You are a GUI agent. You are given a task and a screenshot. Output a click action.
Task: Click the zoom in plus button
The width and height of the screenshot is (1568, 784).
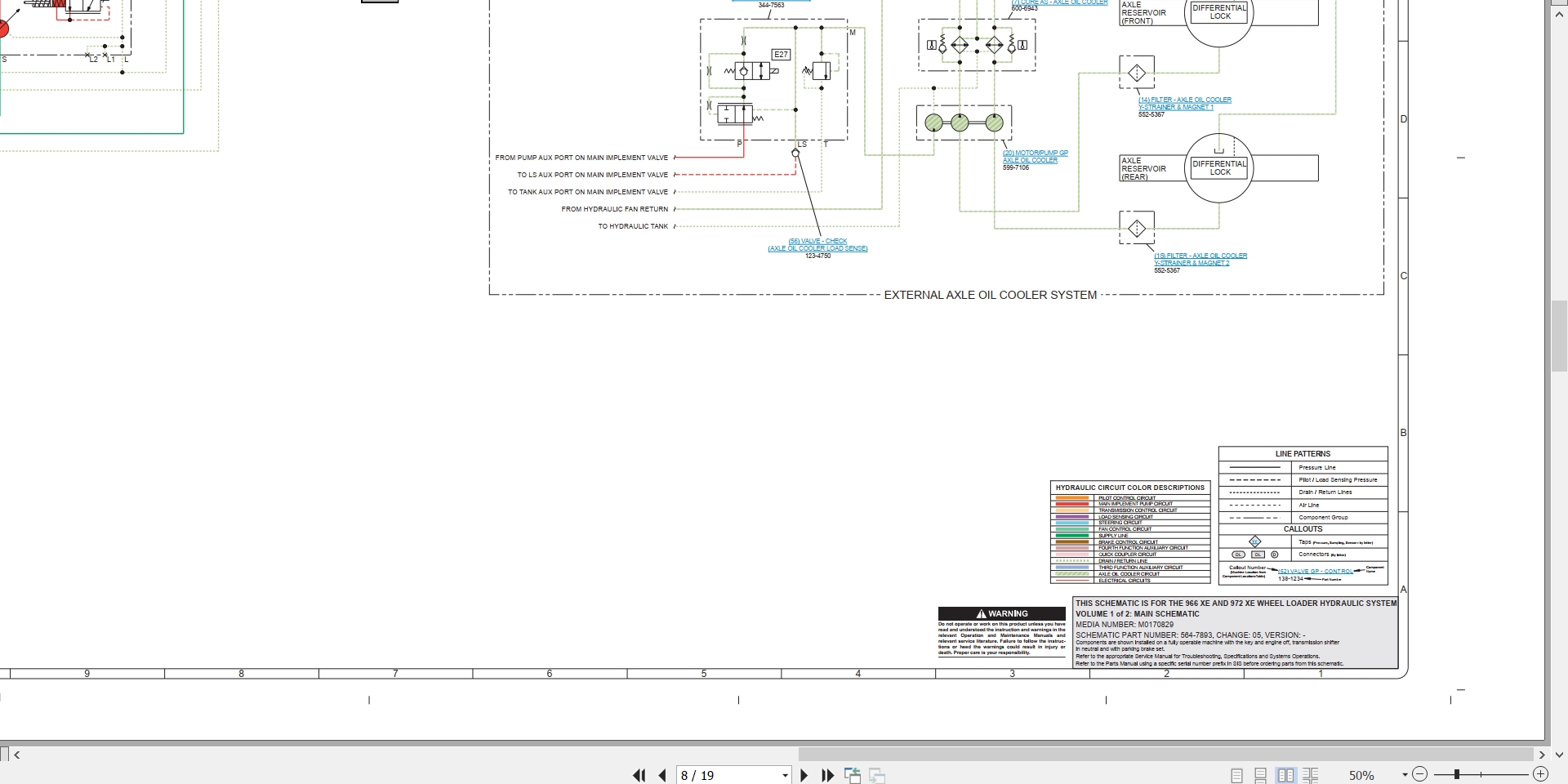coord(1540,774)
